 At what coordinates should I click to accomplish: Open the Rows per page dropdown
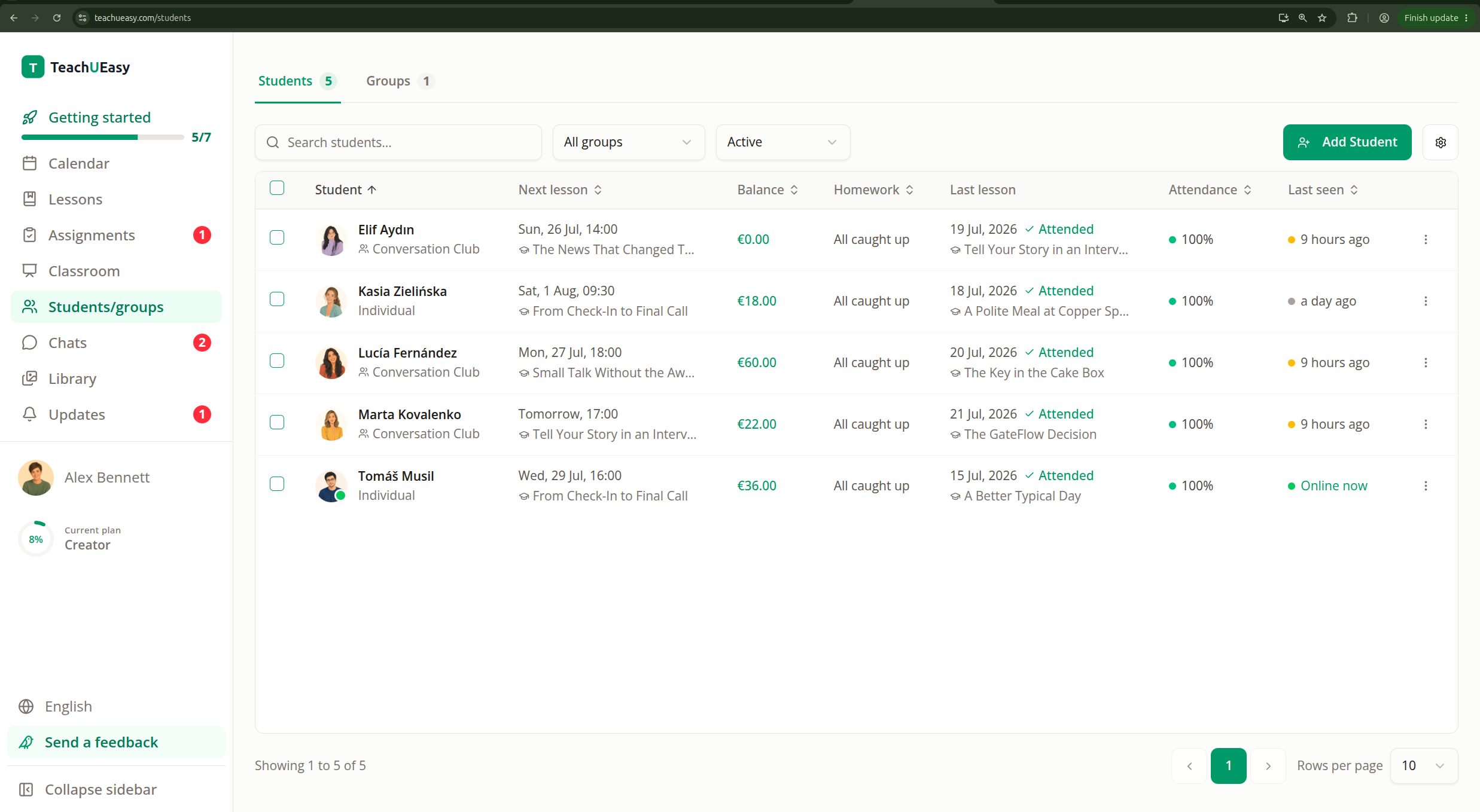pos(1424,765)
